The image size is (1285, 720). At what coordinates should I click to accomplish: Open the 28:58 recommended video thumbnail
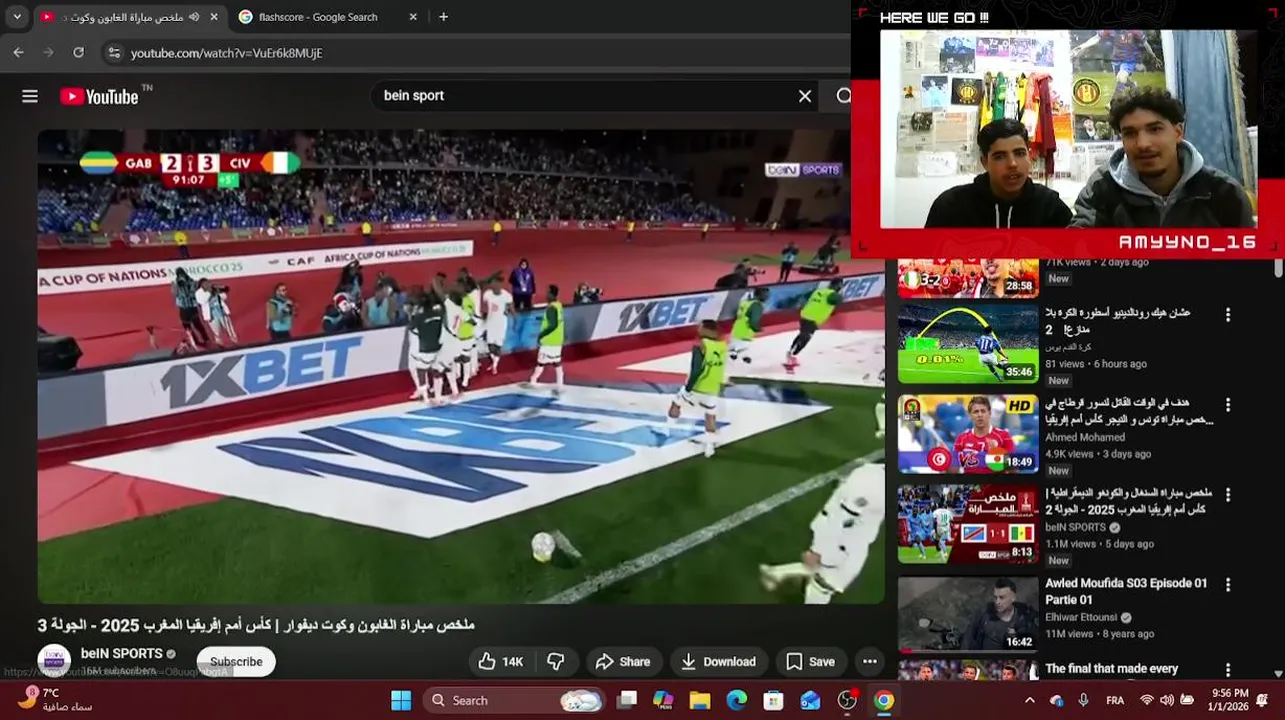click(x=968, y=278)
